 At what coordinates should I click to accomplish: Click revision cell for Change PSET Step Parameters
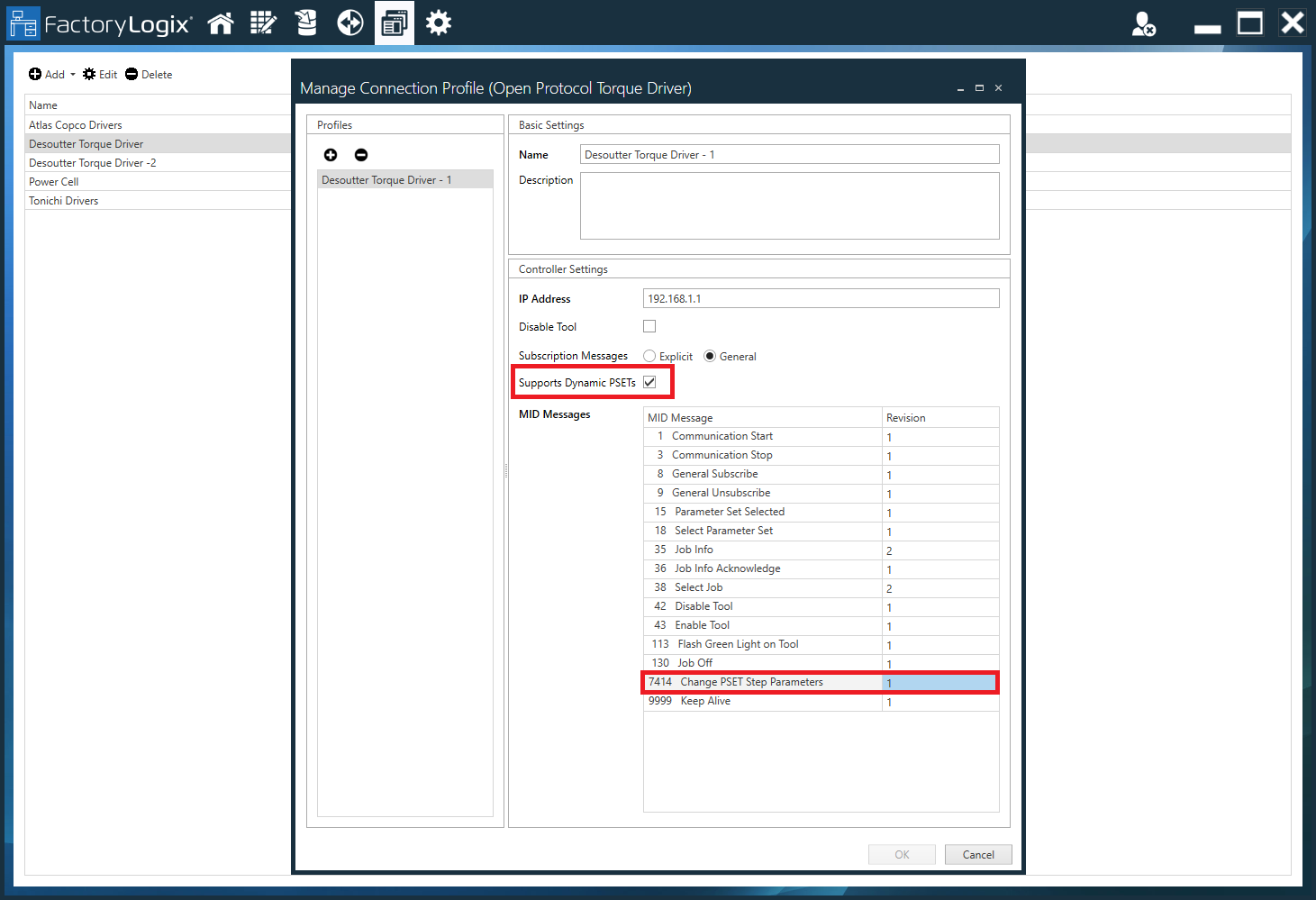[x=939, y=682]
